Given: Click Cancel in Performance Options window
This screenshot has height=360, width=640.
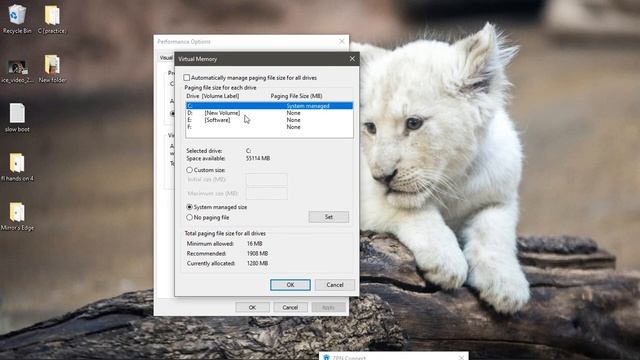Looking at the screenshot, I should coord(290,307).
